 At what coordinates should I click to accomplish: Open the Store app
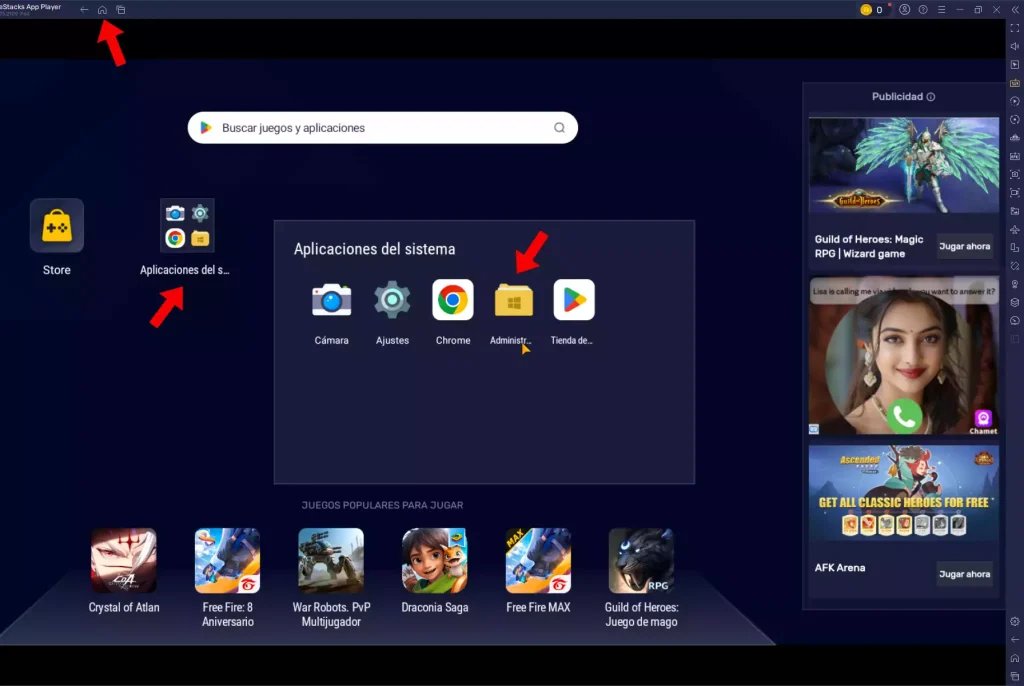point(57,225)
